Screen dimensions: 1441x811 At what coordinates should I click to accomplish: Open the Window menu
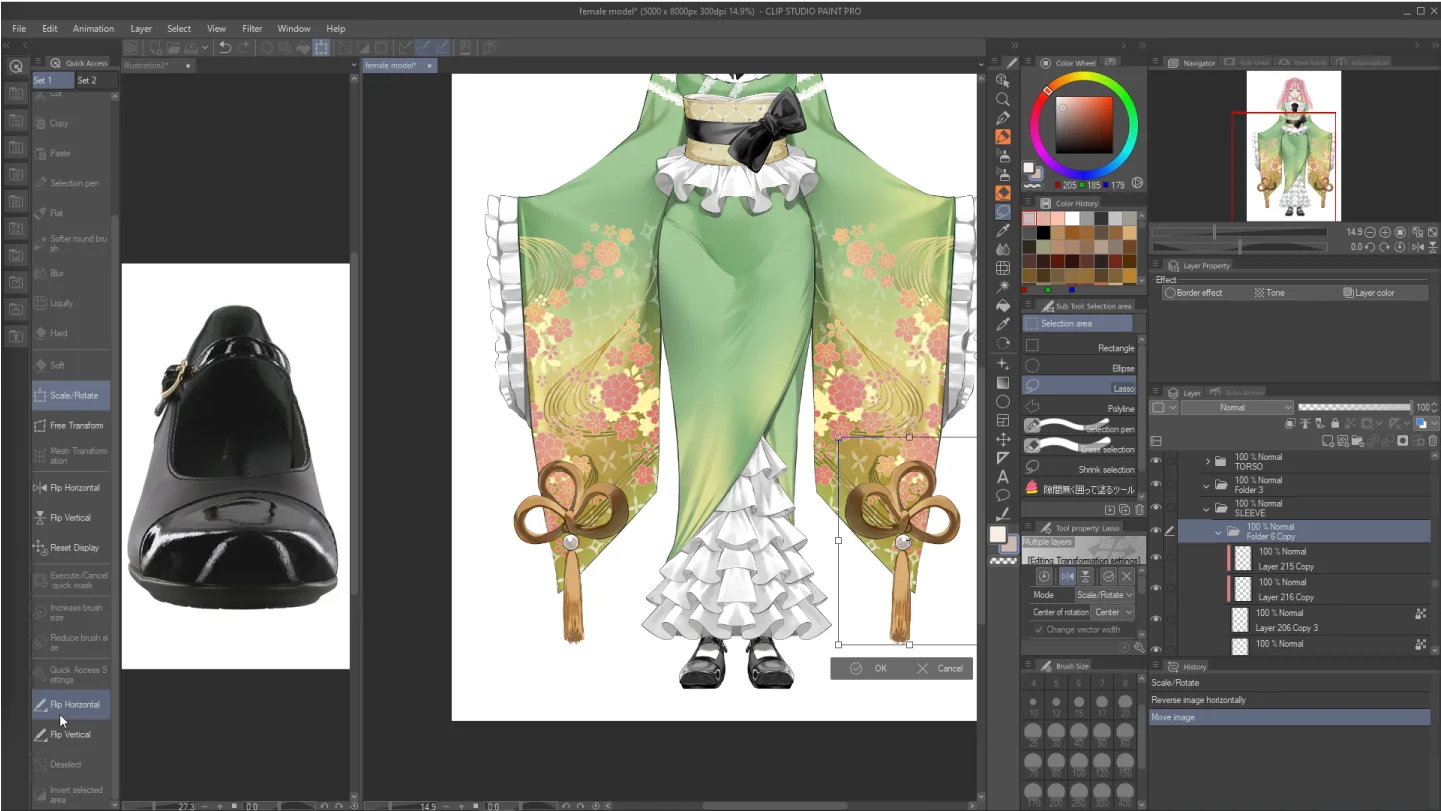[x=294, y=28]
